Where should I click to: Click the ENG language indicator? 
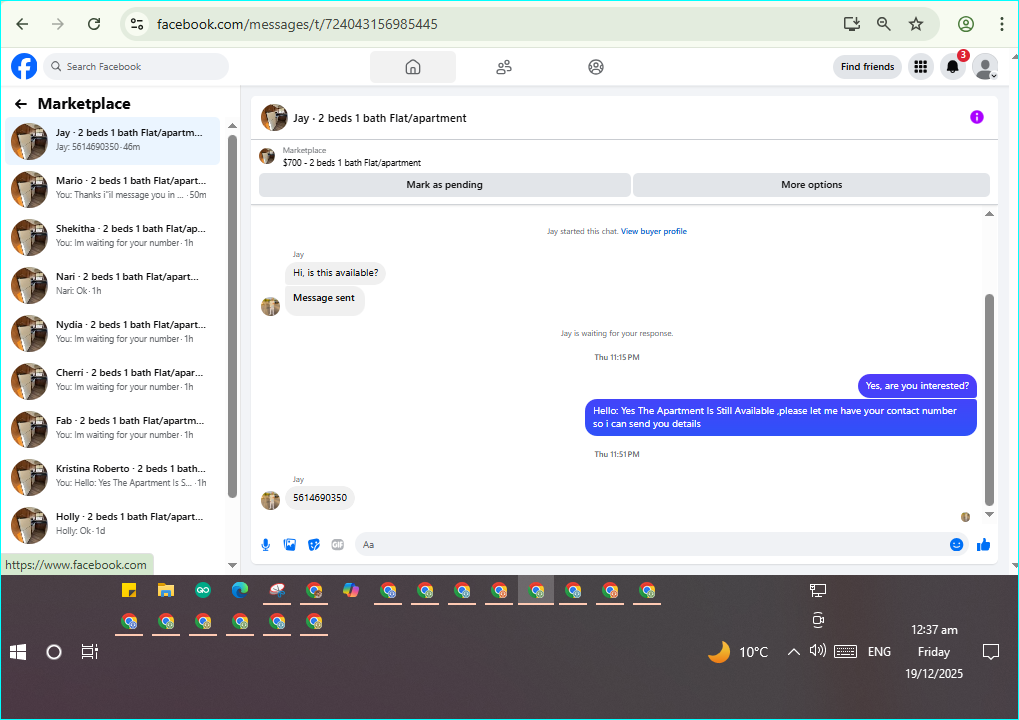tap(879, 652)
